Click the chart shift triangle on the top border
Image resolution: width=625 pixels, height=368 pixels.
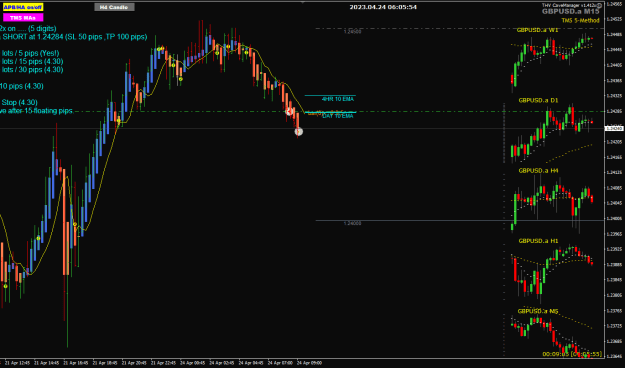[303, 2]
